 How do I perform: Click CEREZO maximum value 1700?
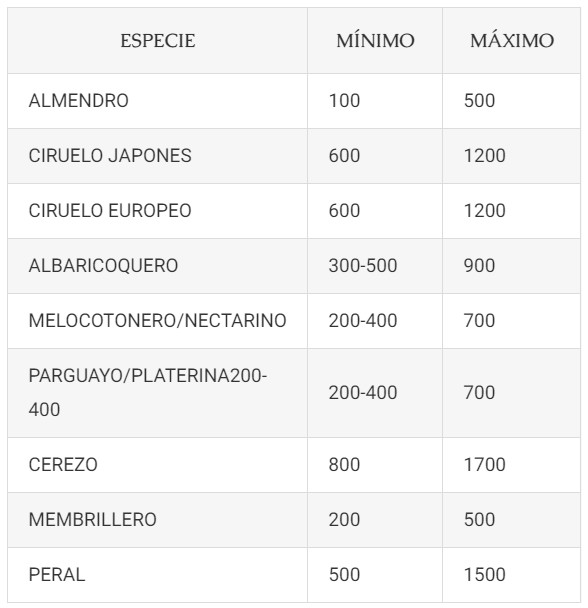(484, 465)
